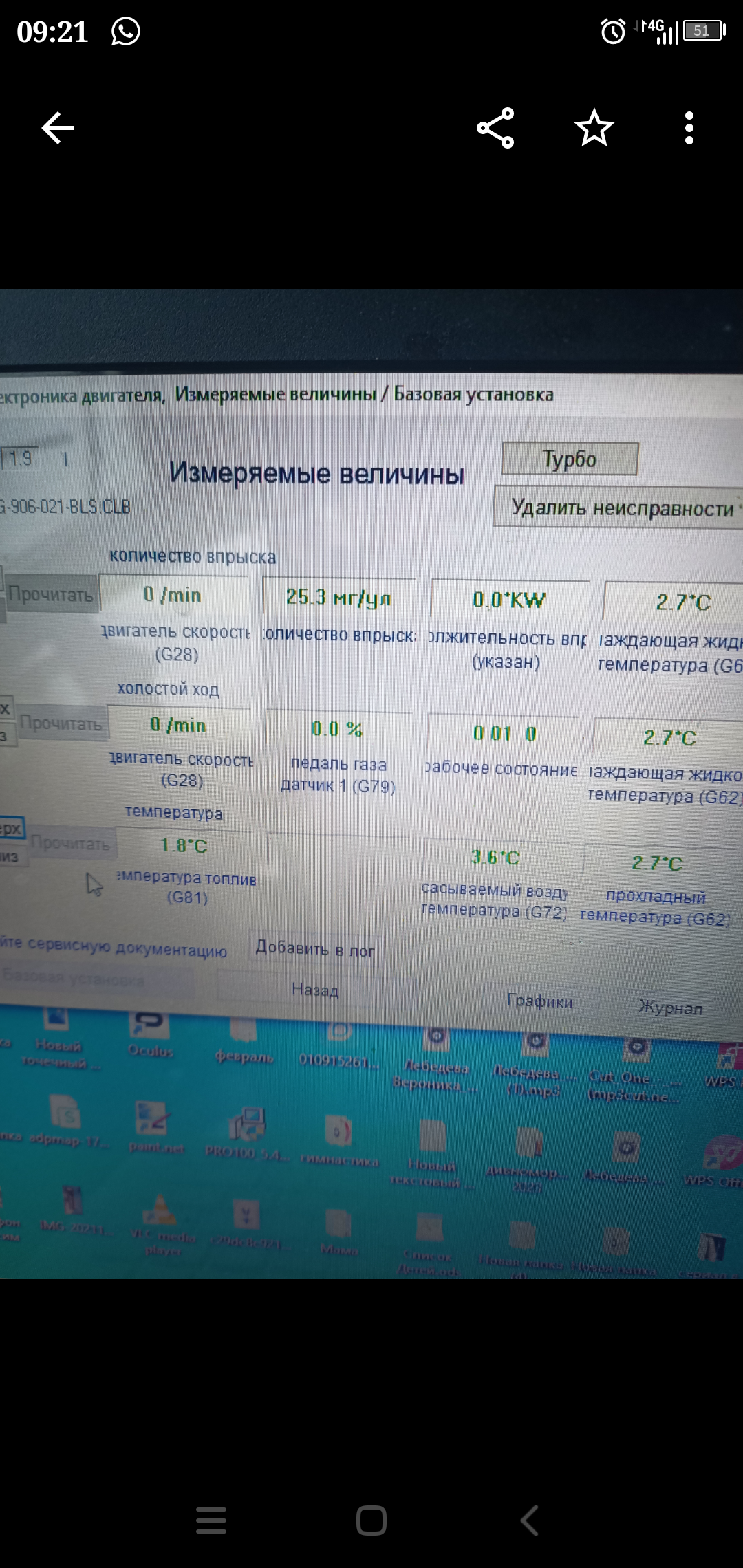Tap the alarm clock icon in the status bar

613,32
